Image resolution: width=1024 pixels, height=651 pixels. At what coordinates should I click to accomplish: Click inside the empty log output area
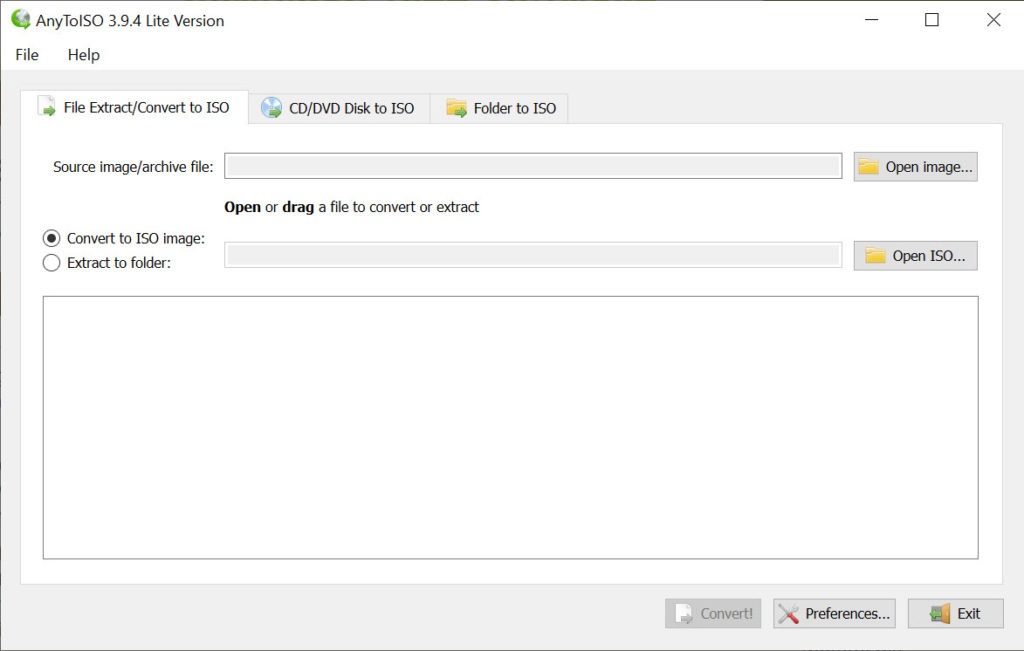511,428
